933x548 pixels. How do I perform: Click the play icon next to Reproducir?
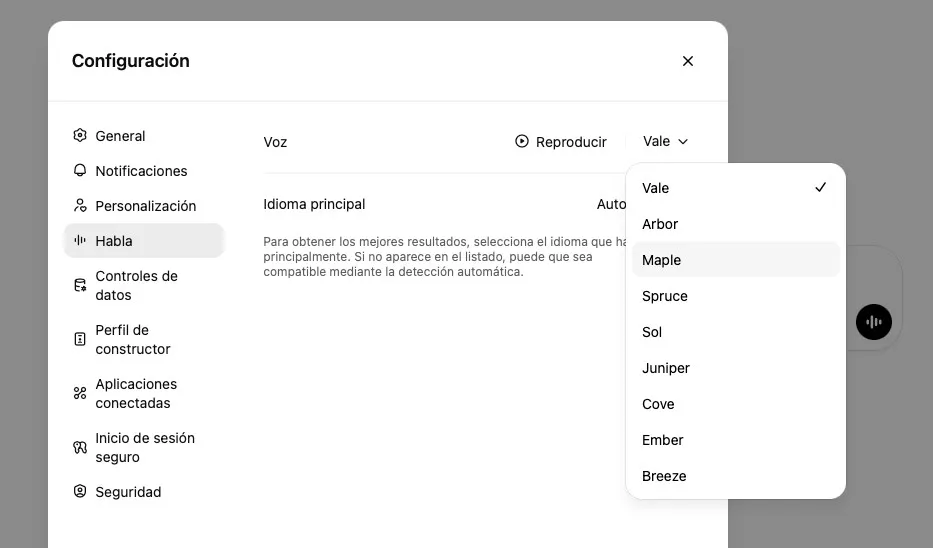click(522, 141)
